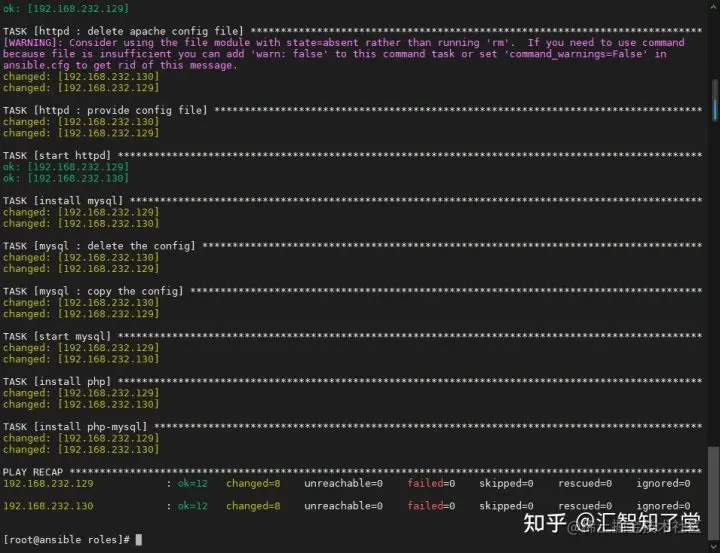Select changed 192.168.232.129 under start mysql

(81, 348)
